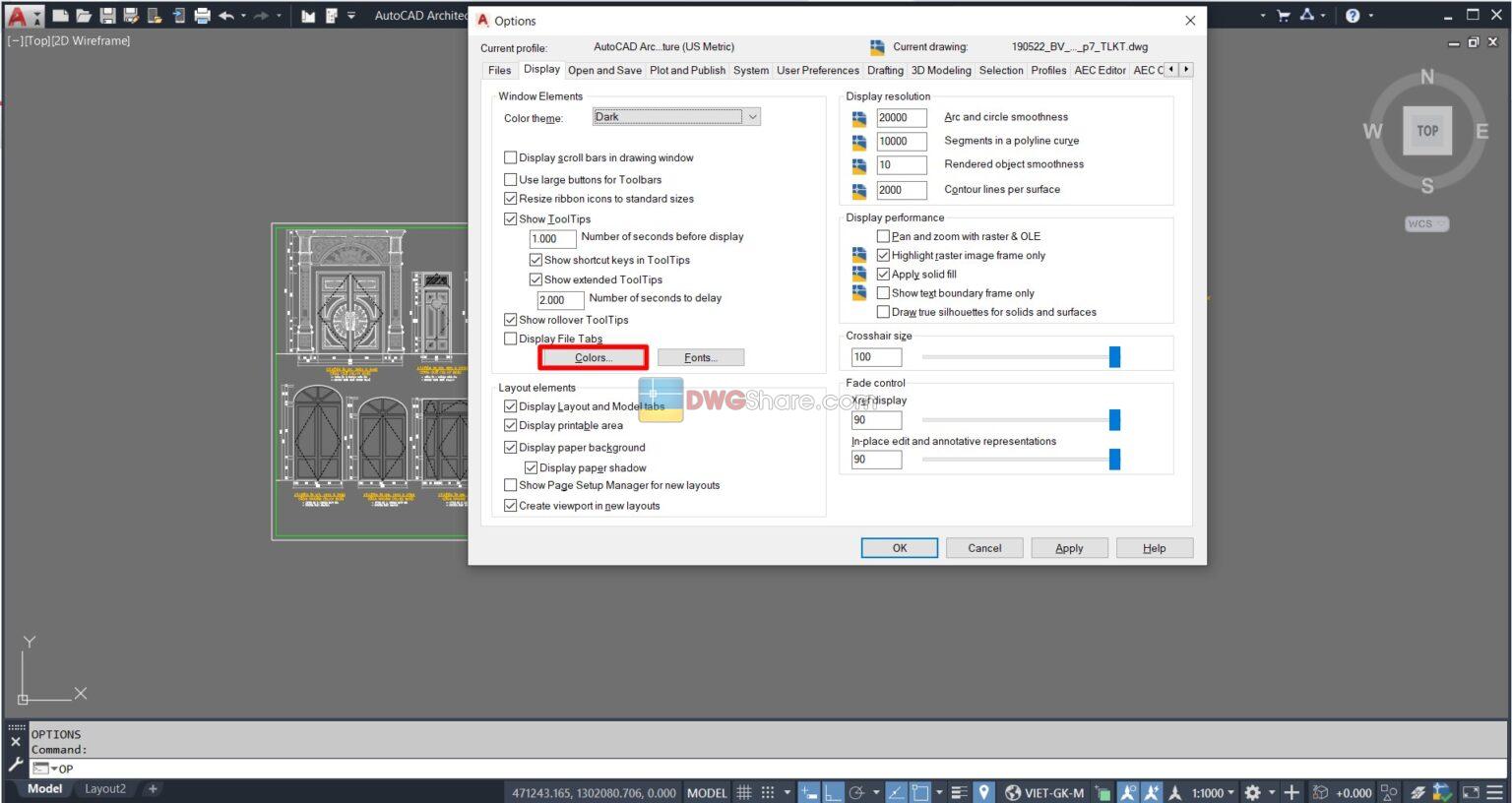Viewport: 1512px width, 803px height.
Task: Select the Save icon in Quick Access toolbar
Action: 108,16
